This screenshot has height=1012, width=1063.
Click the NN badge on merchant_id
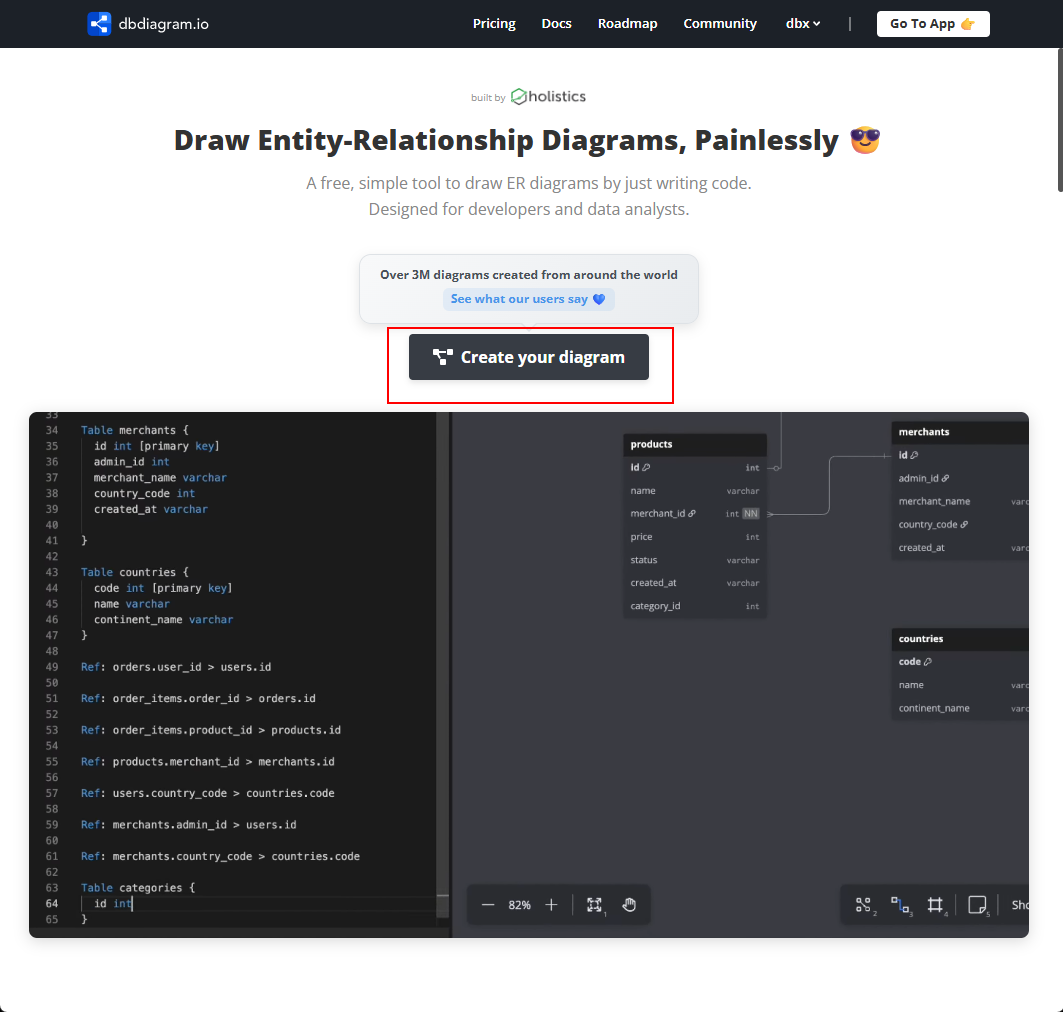click(750, 514)
